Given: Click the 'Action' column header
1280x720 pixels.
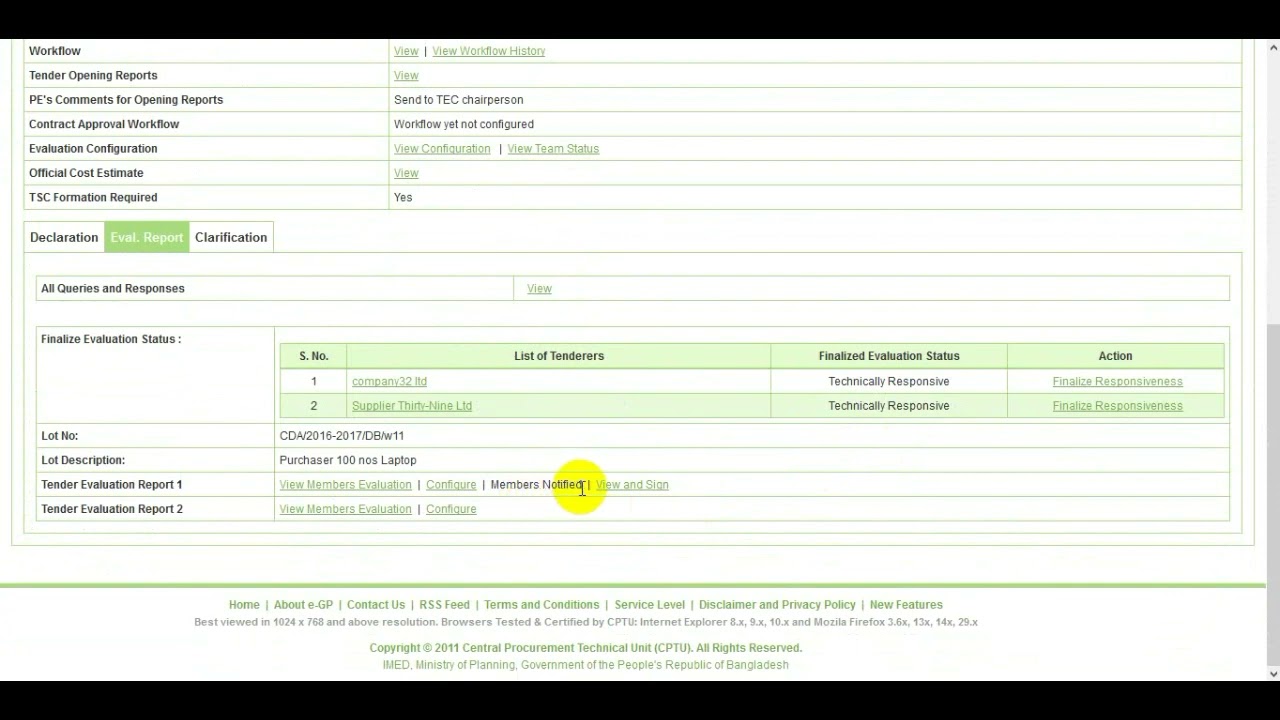Looking at the screenshot, I should (x=1115, y=356).
